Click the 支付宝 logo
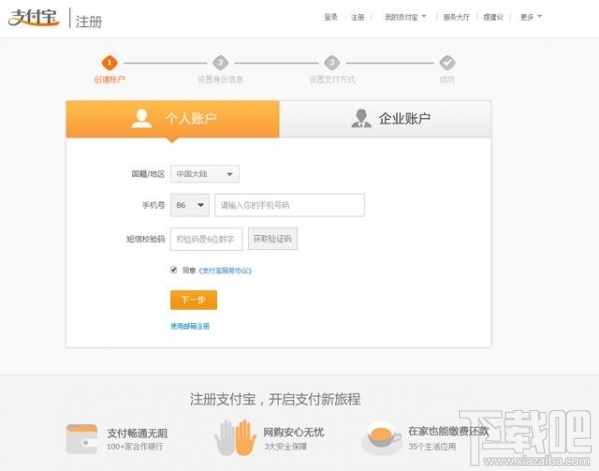This screenshot has width=599, height=471. pyautogui.click(x=34, y=18)
